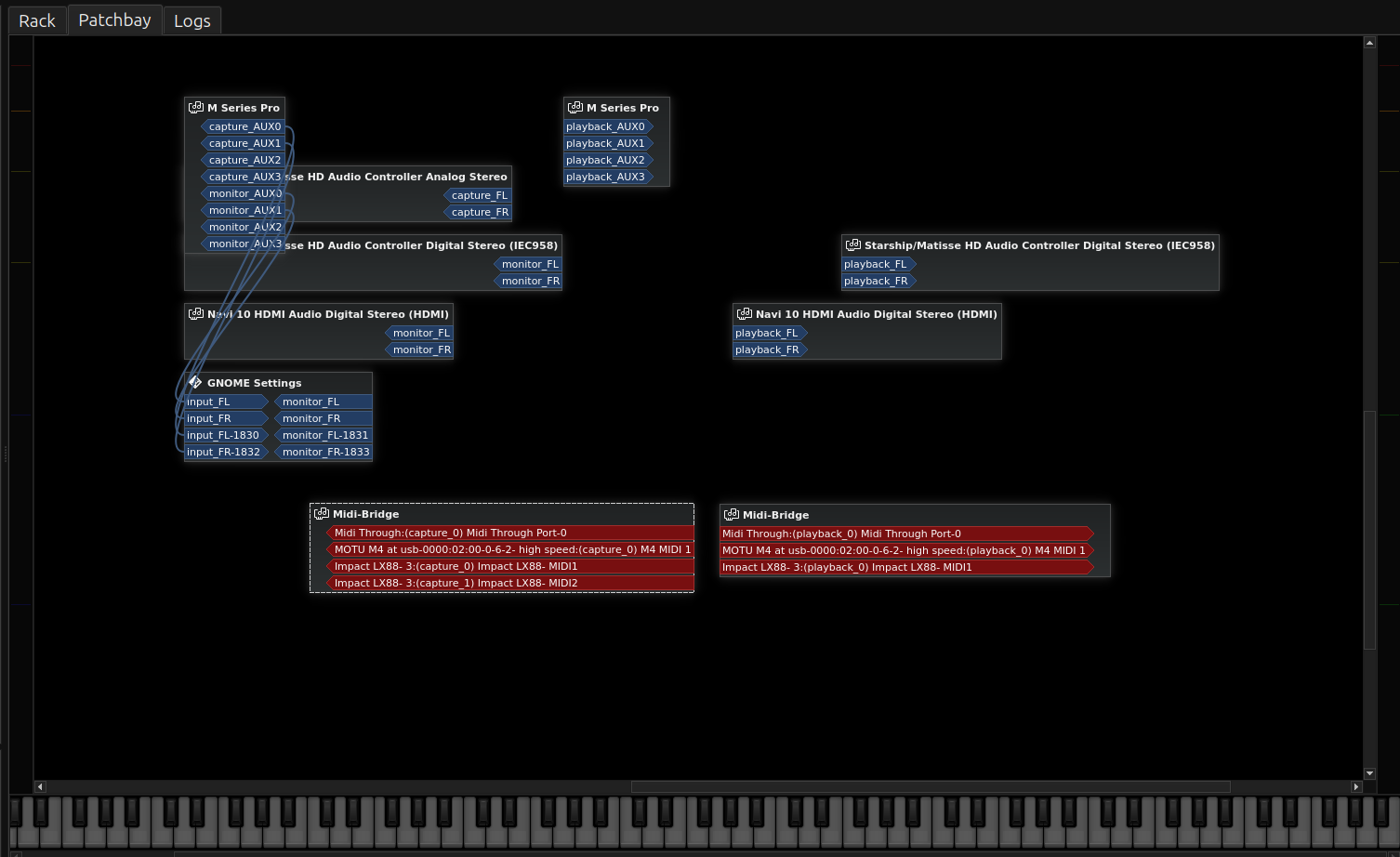Select the Patchbay tab

coord(115,20)
